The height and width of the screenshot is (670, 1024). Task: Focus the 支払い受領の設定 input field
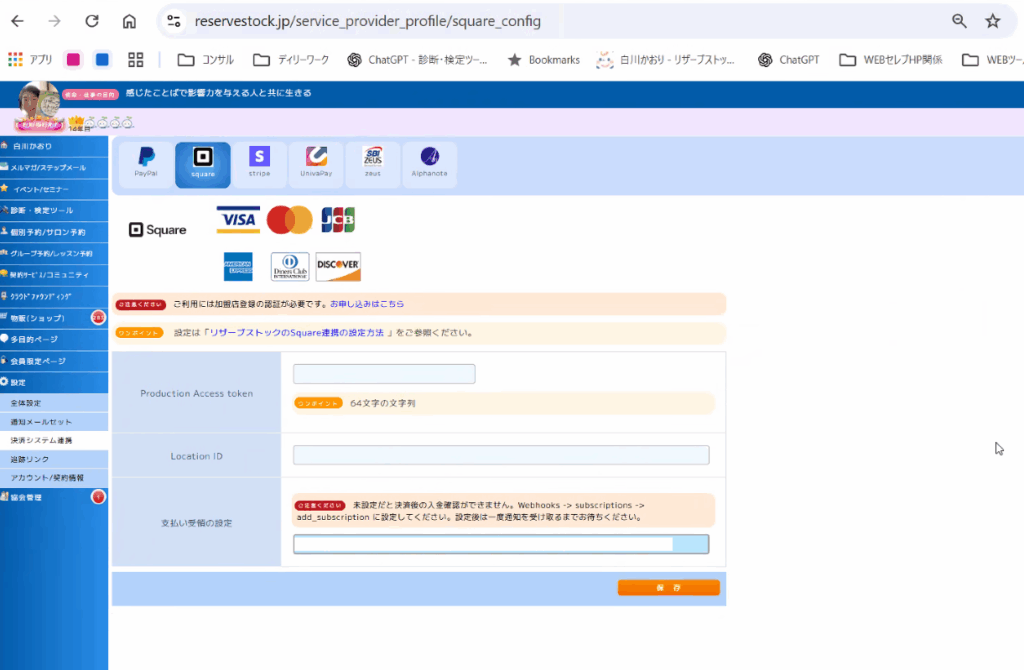point(501,544)
